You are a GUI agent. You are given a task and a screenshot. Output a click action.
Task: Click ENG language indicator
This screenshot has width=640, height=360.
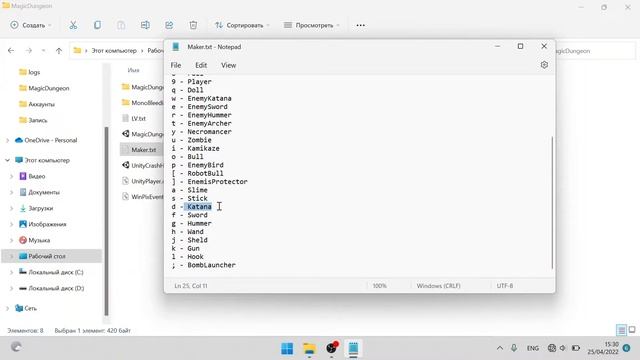pyautogui.click(x=533, y=348)
